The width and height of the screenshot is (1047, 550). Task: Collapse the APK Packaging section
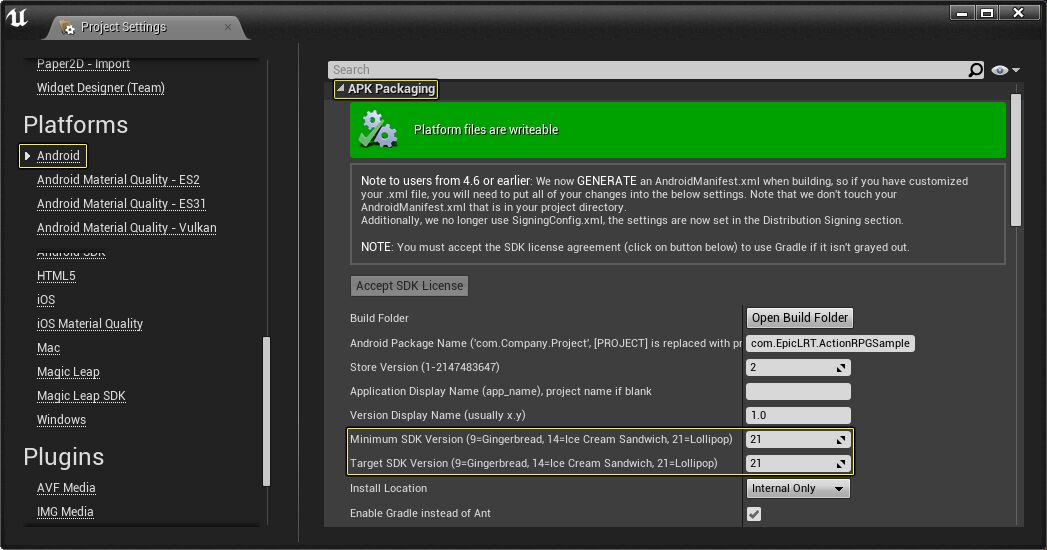pos(340,89)
